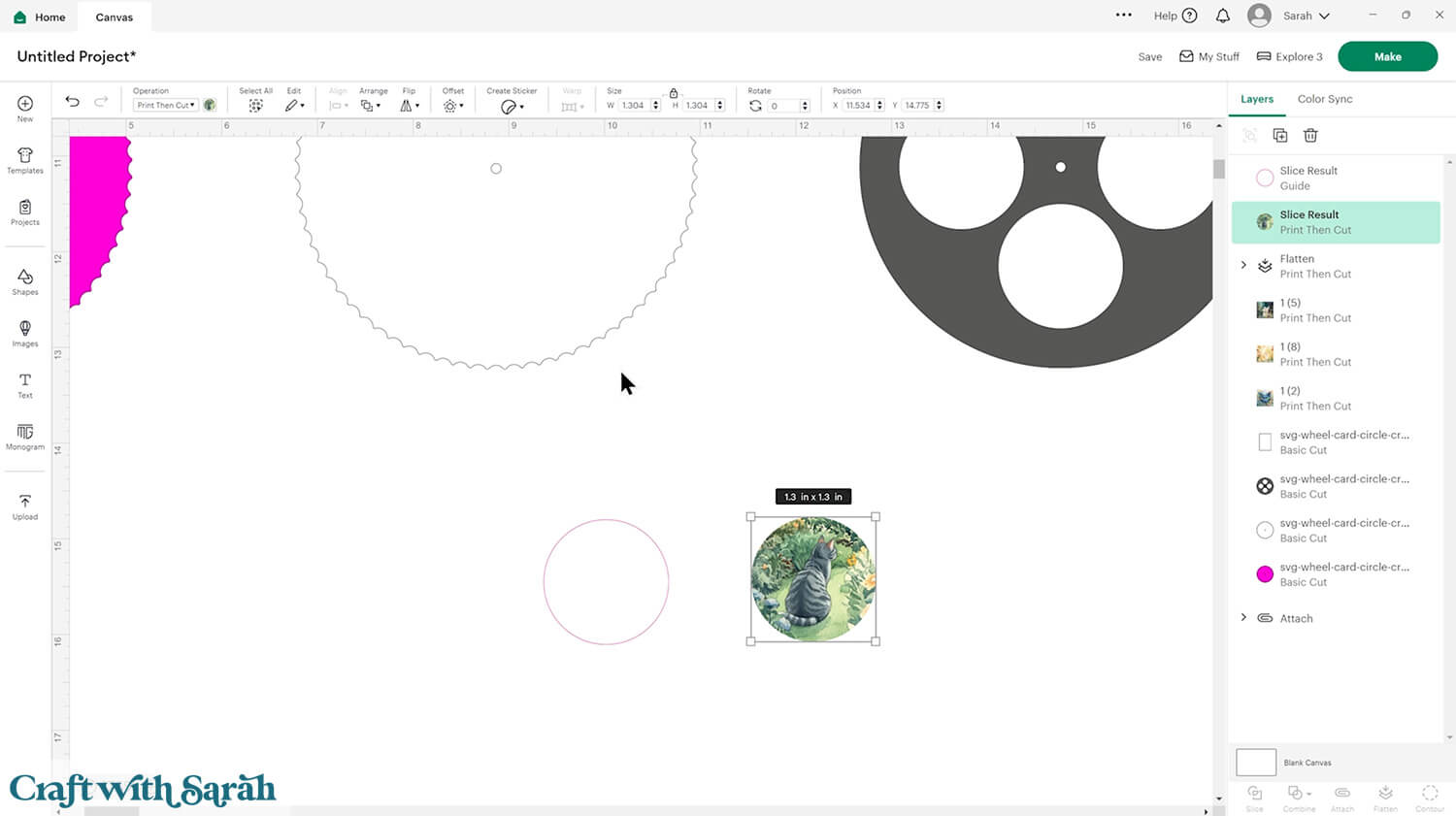Click the rotate angle input field

(782, 106)
